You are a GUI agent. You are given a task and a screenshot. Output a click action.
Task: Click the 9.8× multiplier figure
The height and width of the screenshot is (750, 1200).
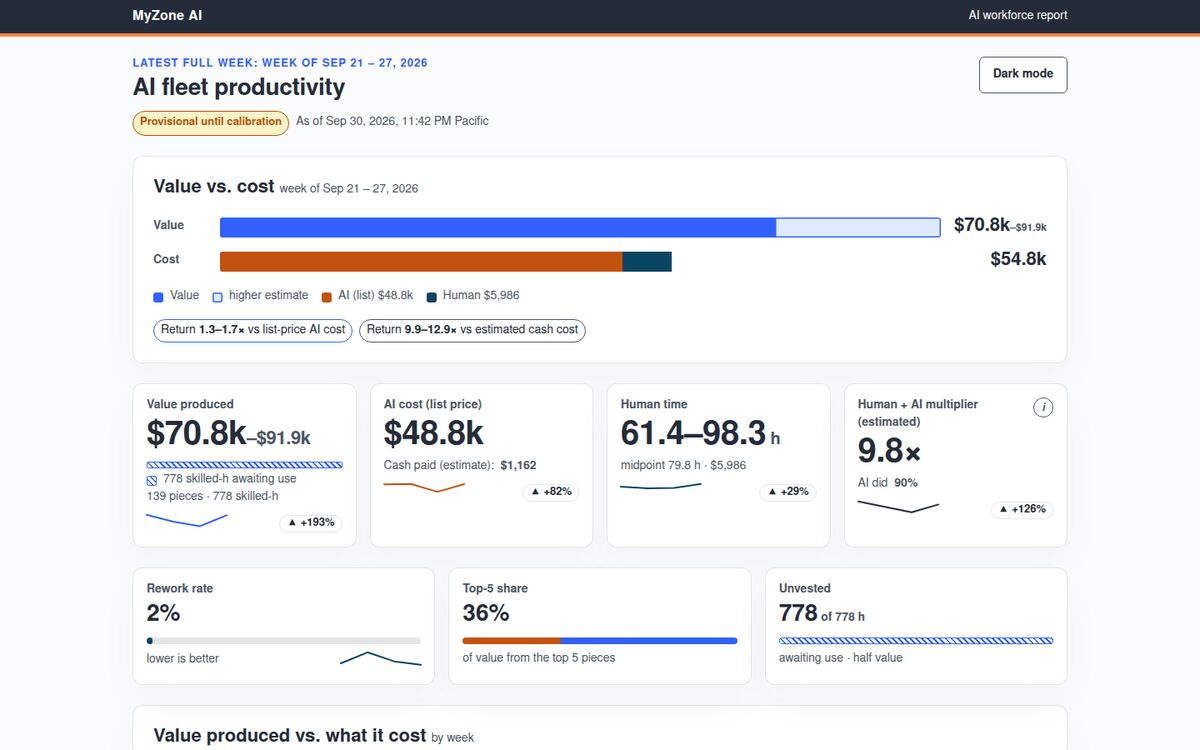(889, 451)
